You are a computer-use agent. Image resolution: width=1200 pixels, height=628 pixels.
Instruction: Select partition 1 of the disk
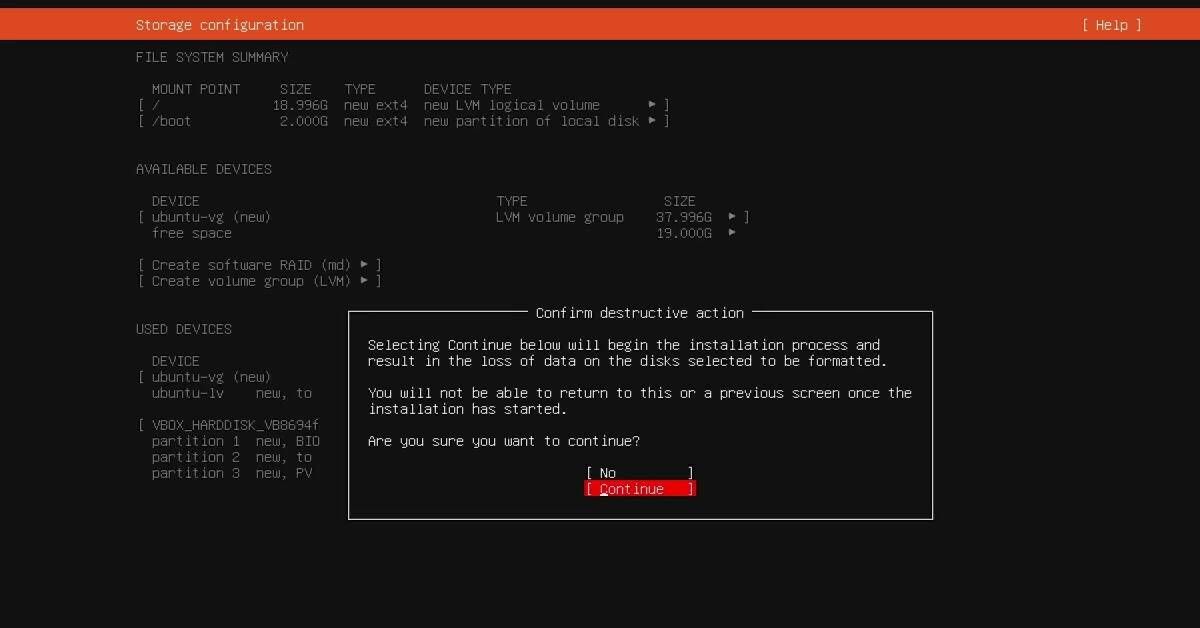click(x=195, y=441)
